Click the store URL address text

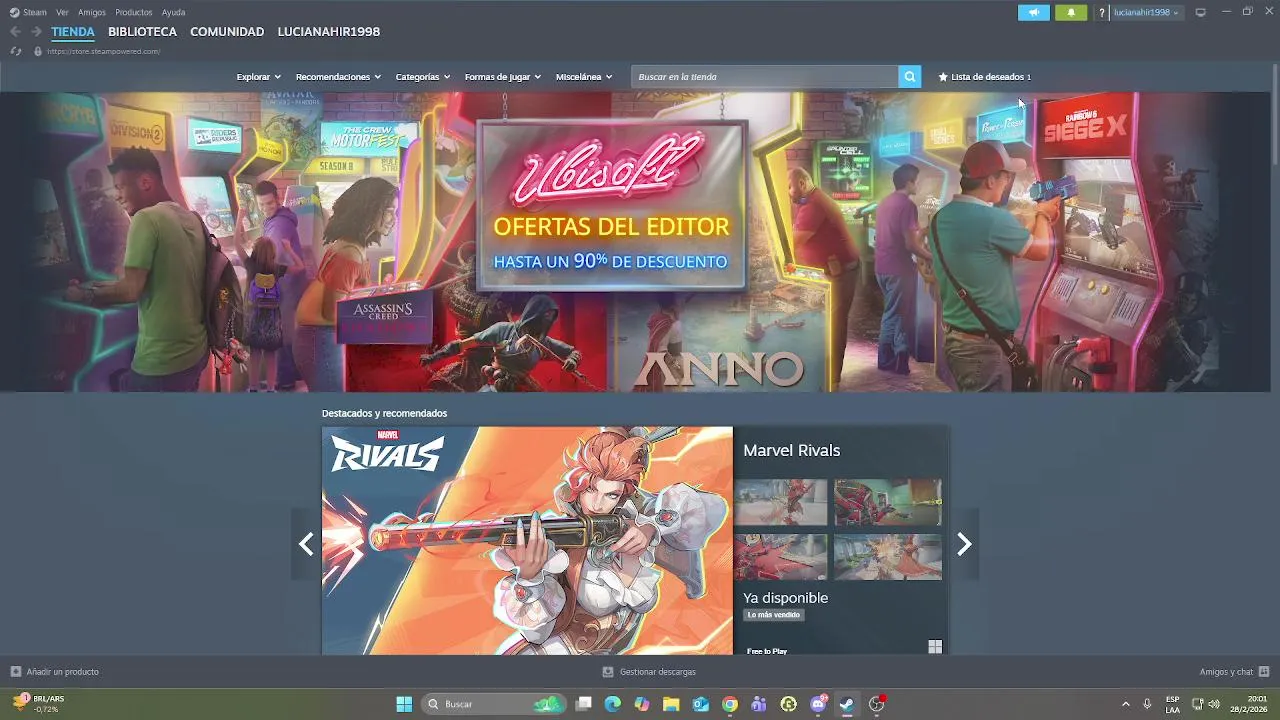(x=103, y=51)
